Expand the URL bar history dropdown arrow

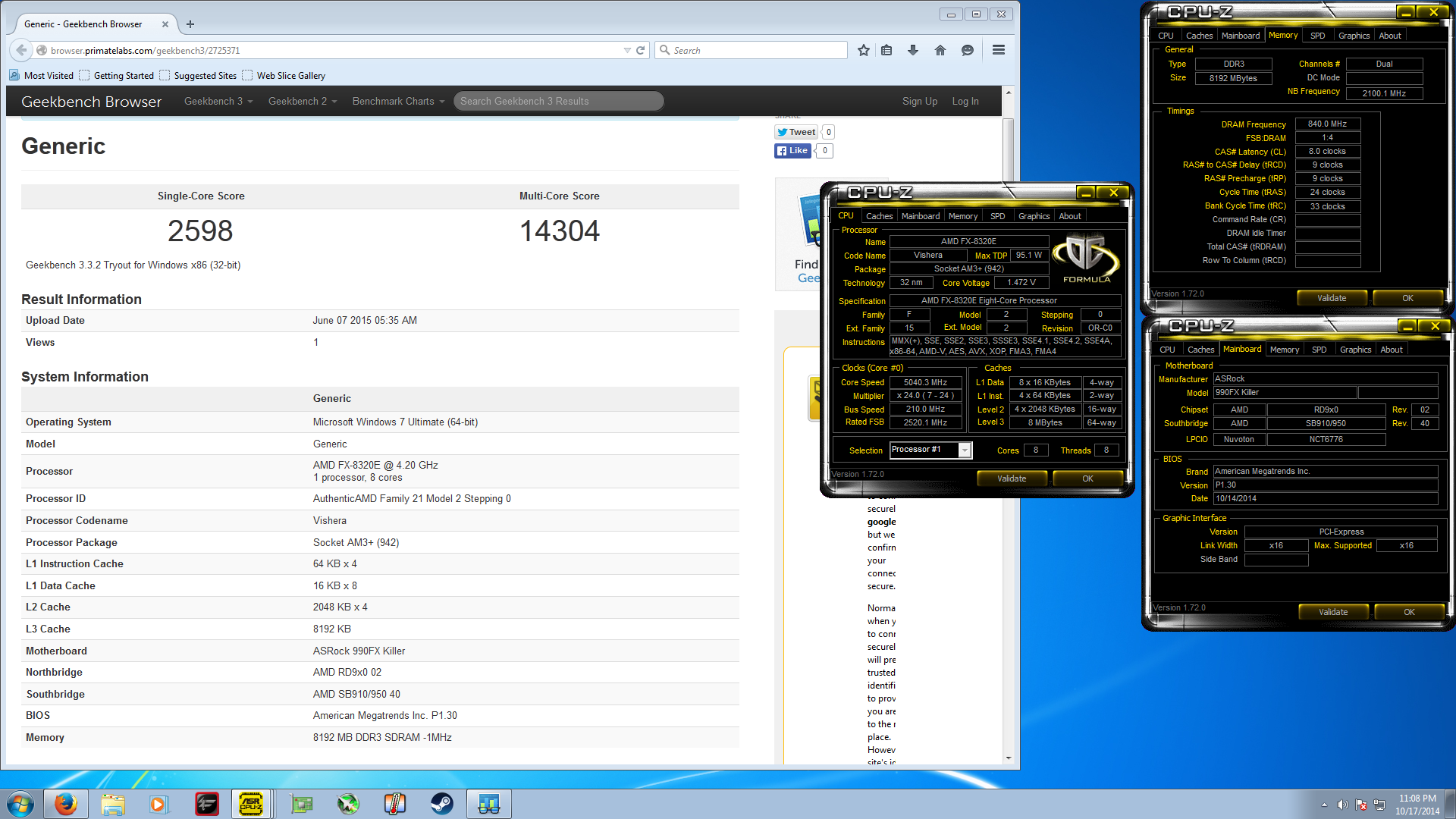point(626,50)
